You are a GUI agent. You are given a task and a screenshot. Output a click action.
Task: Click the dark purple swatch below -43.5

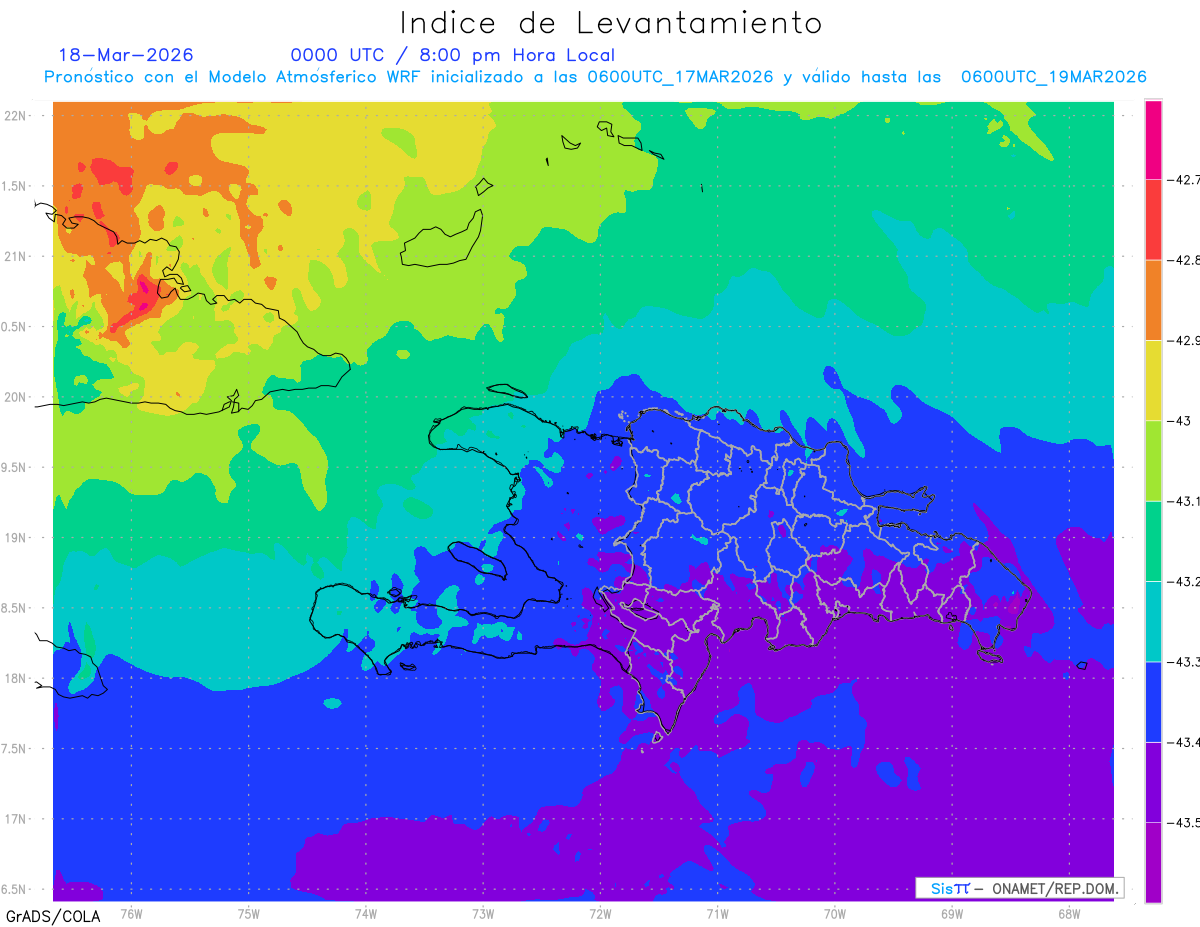click(x=1153, y=862)
